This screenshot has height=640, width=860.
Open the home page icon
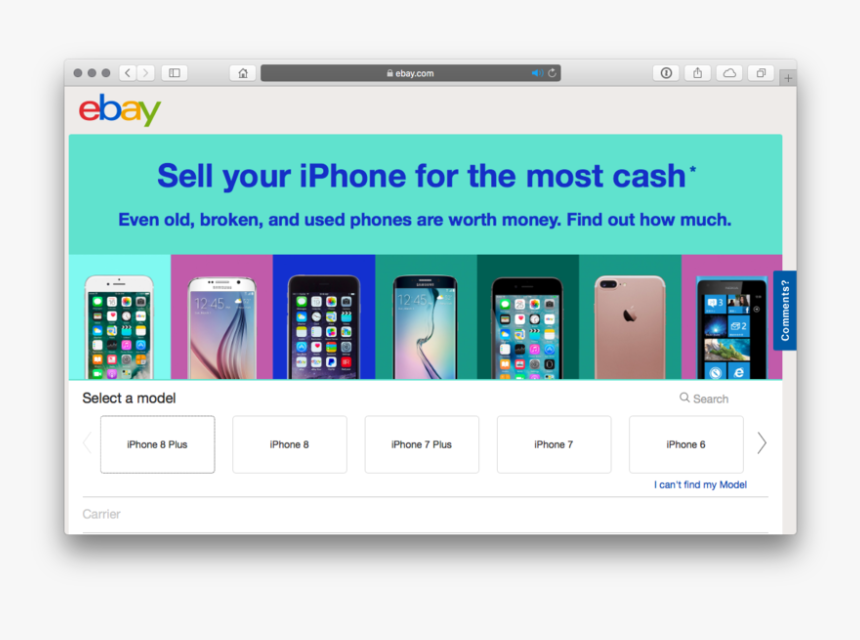click(x=242, y=73)
